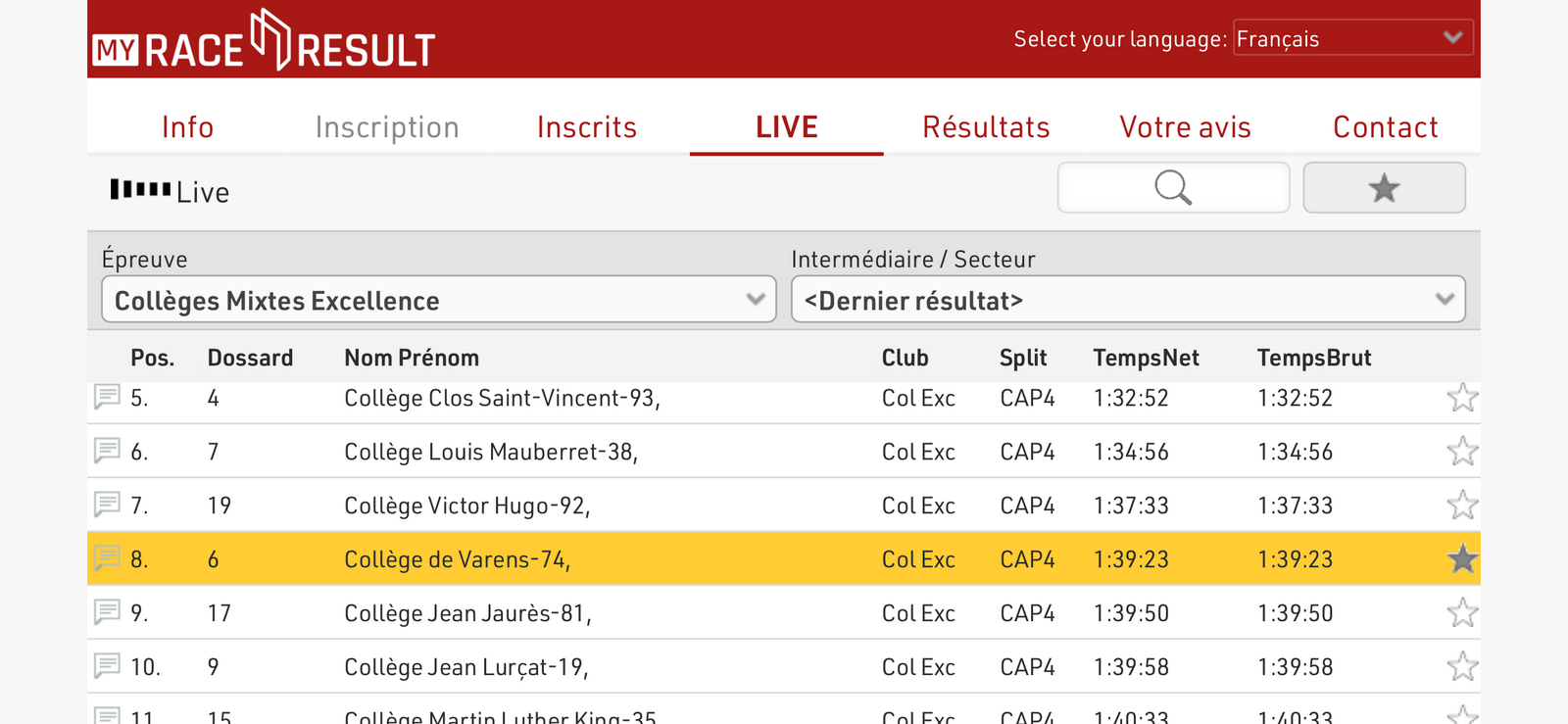
Task: Open favorites with the star button
Action: pos(1384,187)
